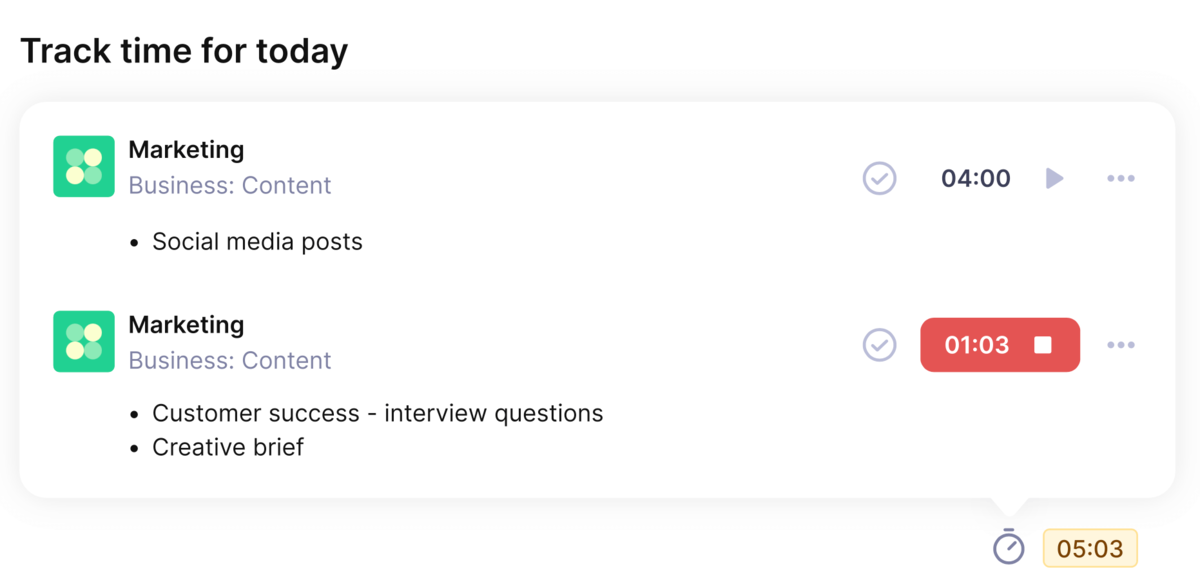
Task: Open the ellipsis menu for the 04:00 entry
Action: point(1121,178)
